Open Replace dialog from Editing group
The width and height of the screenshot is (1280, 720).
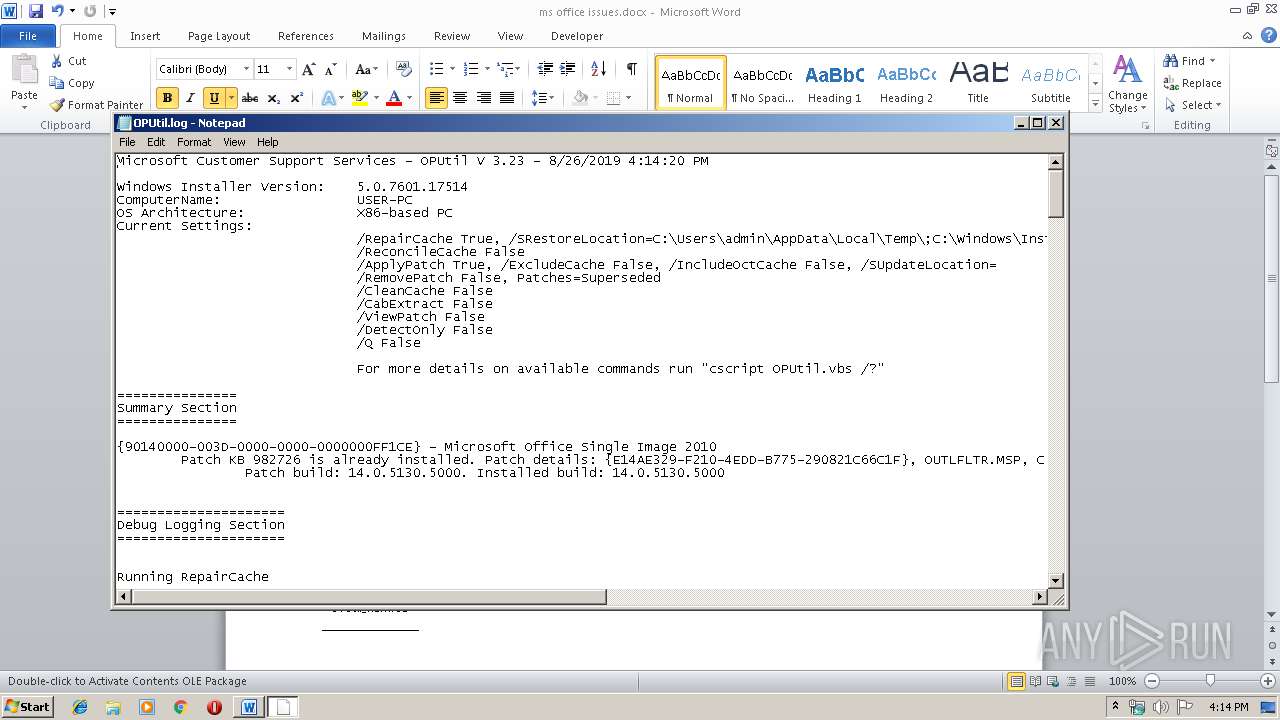pyautogui.click(x=1192, y=83)
